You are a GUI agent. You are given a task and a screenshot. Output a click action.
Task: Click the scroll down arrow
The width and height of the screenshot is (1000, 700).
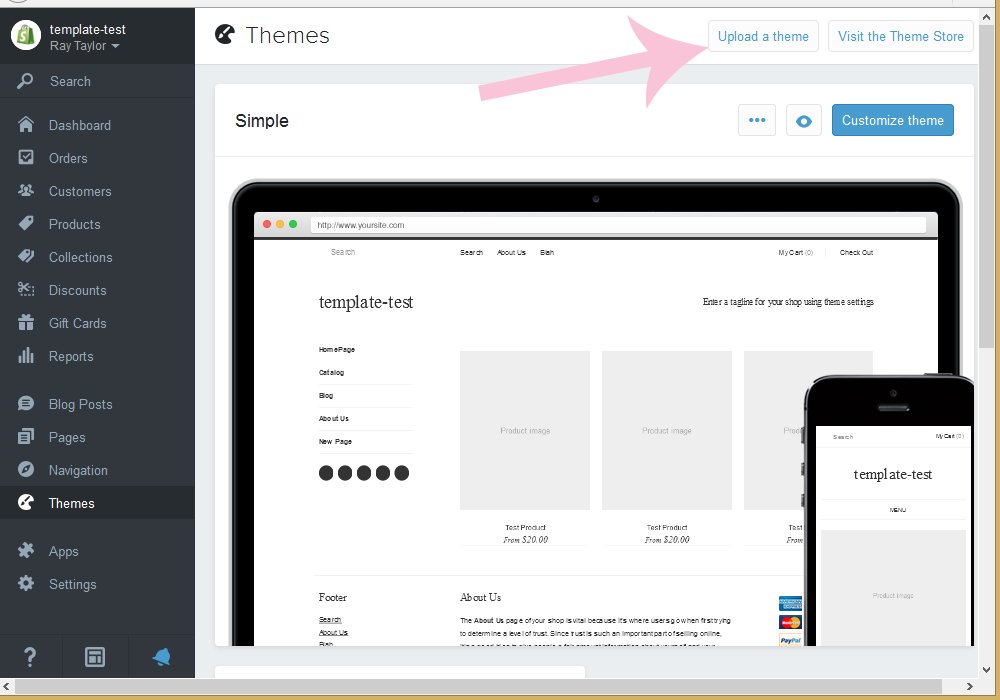pyautogui.click(x=987, y=670)
